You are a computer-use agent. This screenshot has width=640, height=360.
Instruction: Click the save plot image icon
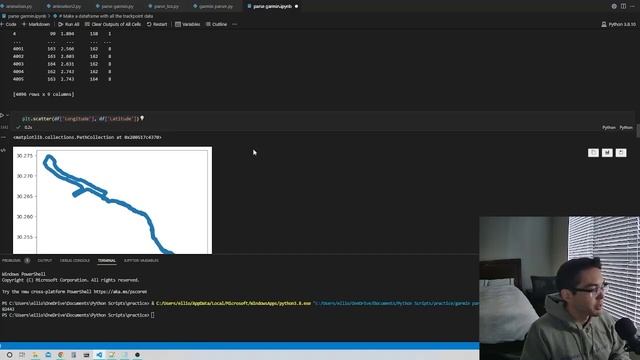point(607,153)
